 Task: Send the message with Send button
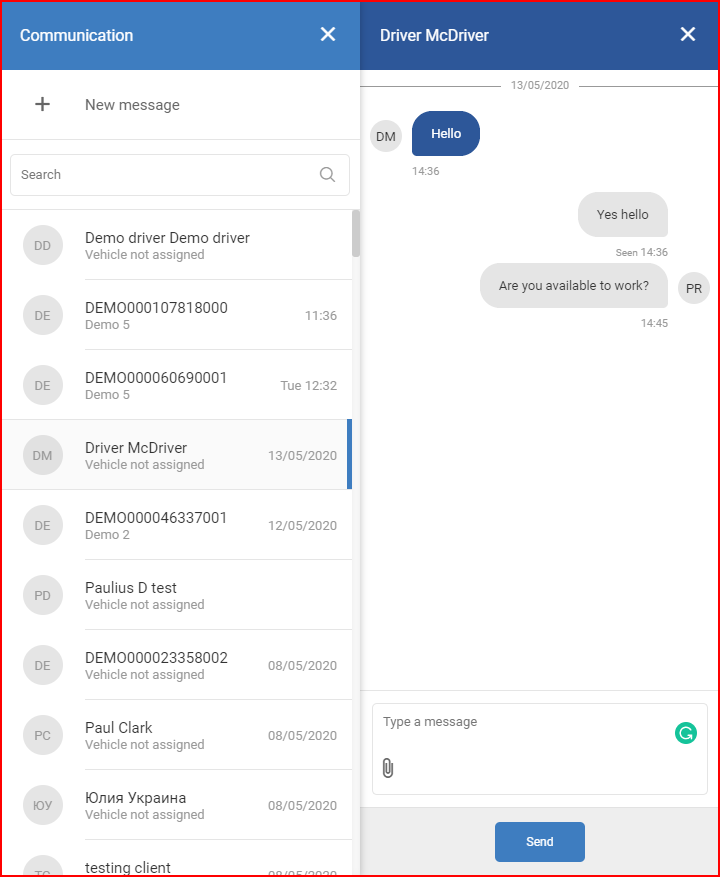[x=540, y=842]
